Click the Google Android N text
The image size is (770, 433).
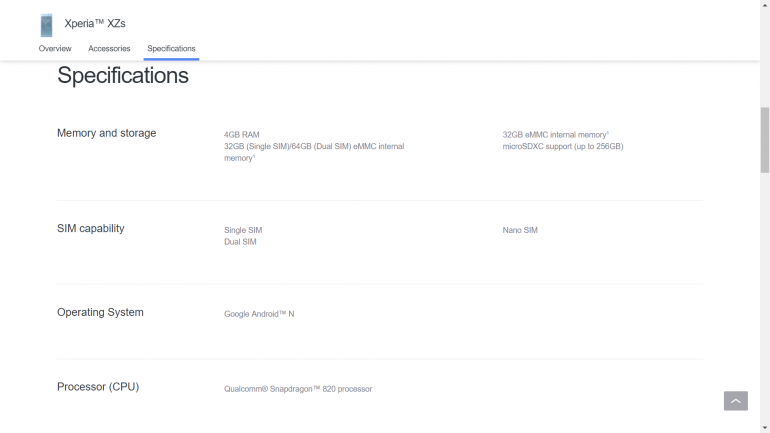(259, 314)
